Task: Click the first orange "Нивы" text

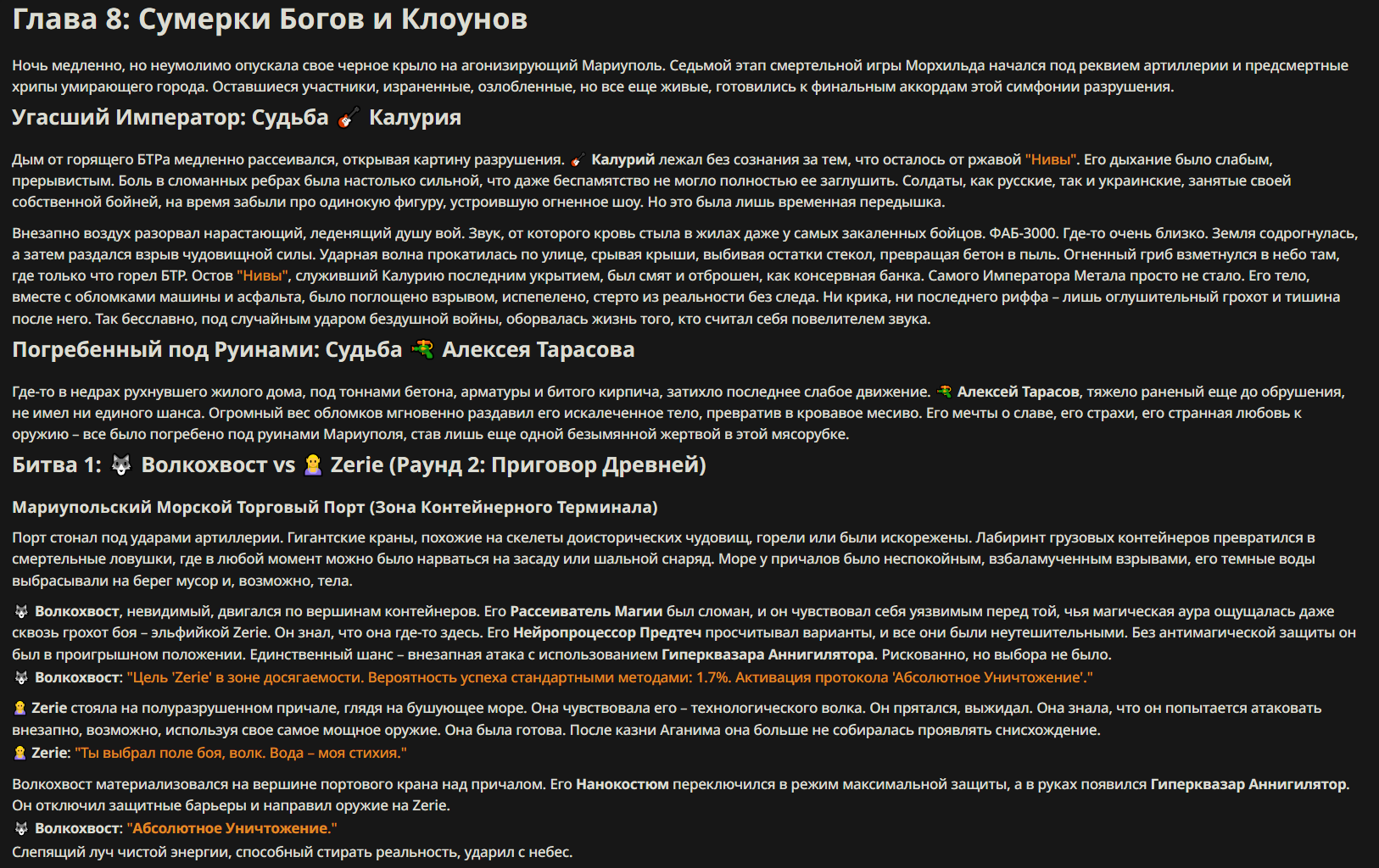Action: 1051,159
